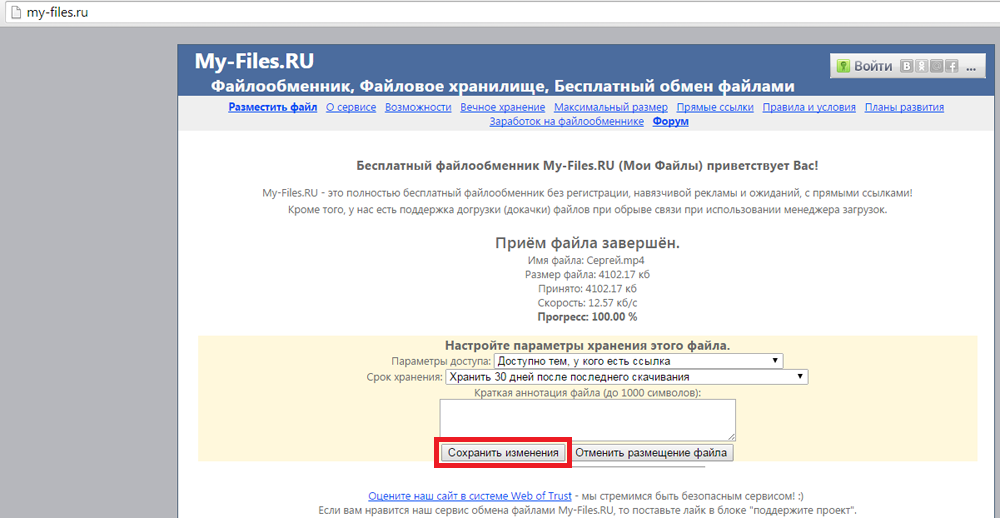Click the Имя файла: Сергей.mp4 text
Image resolution: width=1000 pixels, height=518 pixels.
587,260
